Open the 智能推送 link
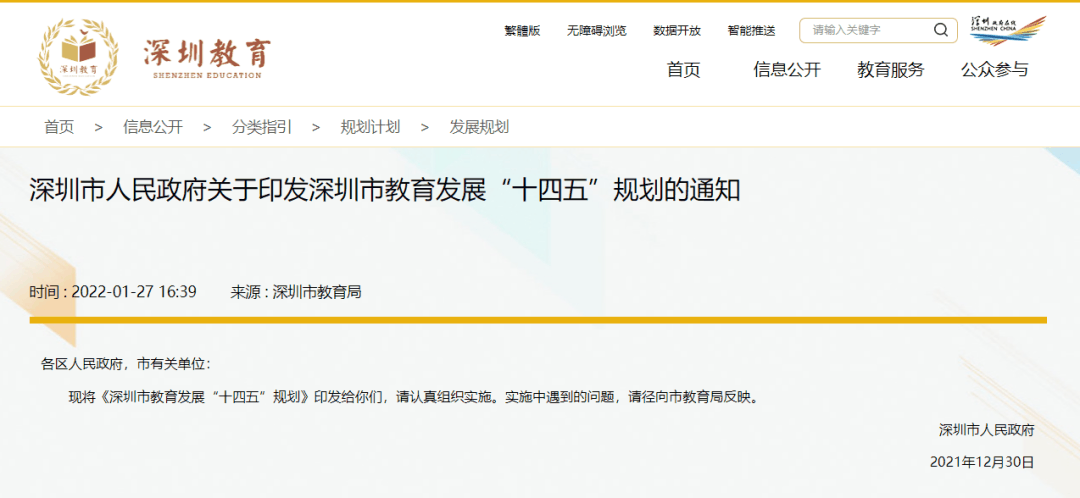 click(751, 31)
